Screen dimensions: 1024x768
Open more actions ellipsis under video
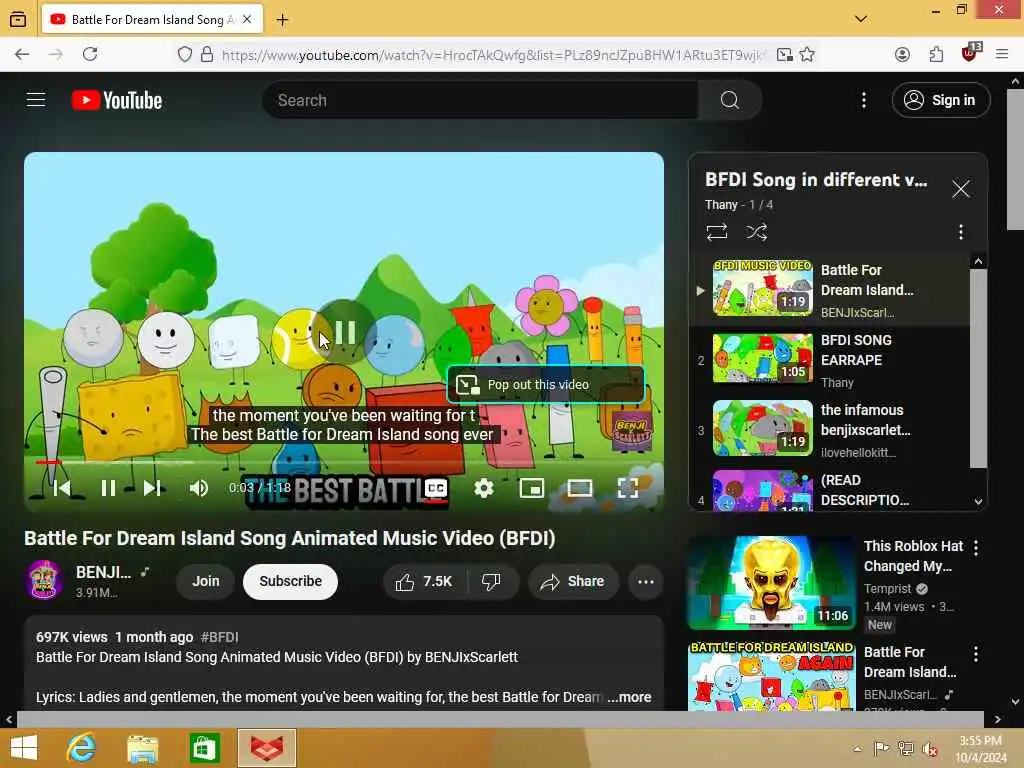coord(645,581)
